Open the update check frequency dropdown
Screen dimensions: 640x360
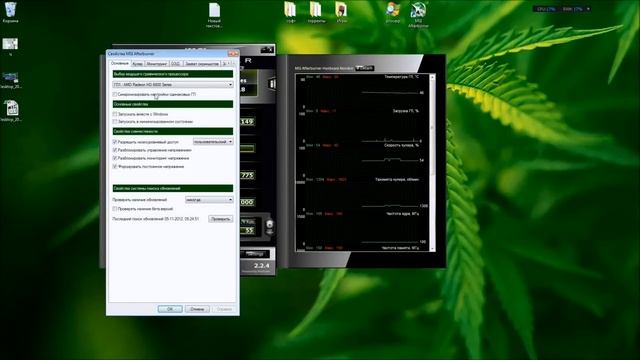pyautogui.click(x=209, y=200)
